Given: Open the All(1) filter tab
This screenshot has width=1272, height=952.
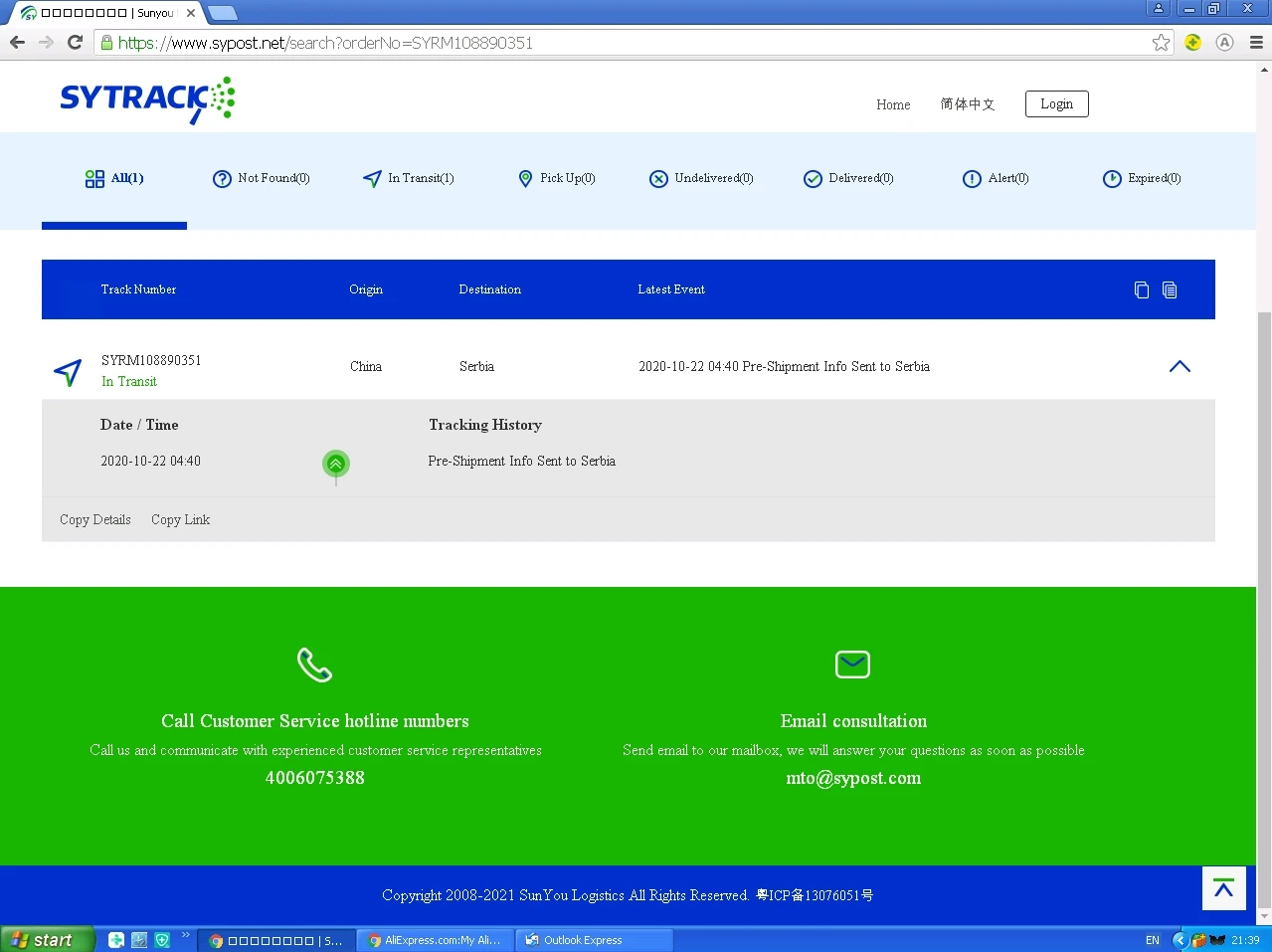Looking at the screenshot, I should pyautogui.click(x=114, y=178).
